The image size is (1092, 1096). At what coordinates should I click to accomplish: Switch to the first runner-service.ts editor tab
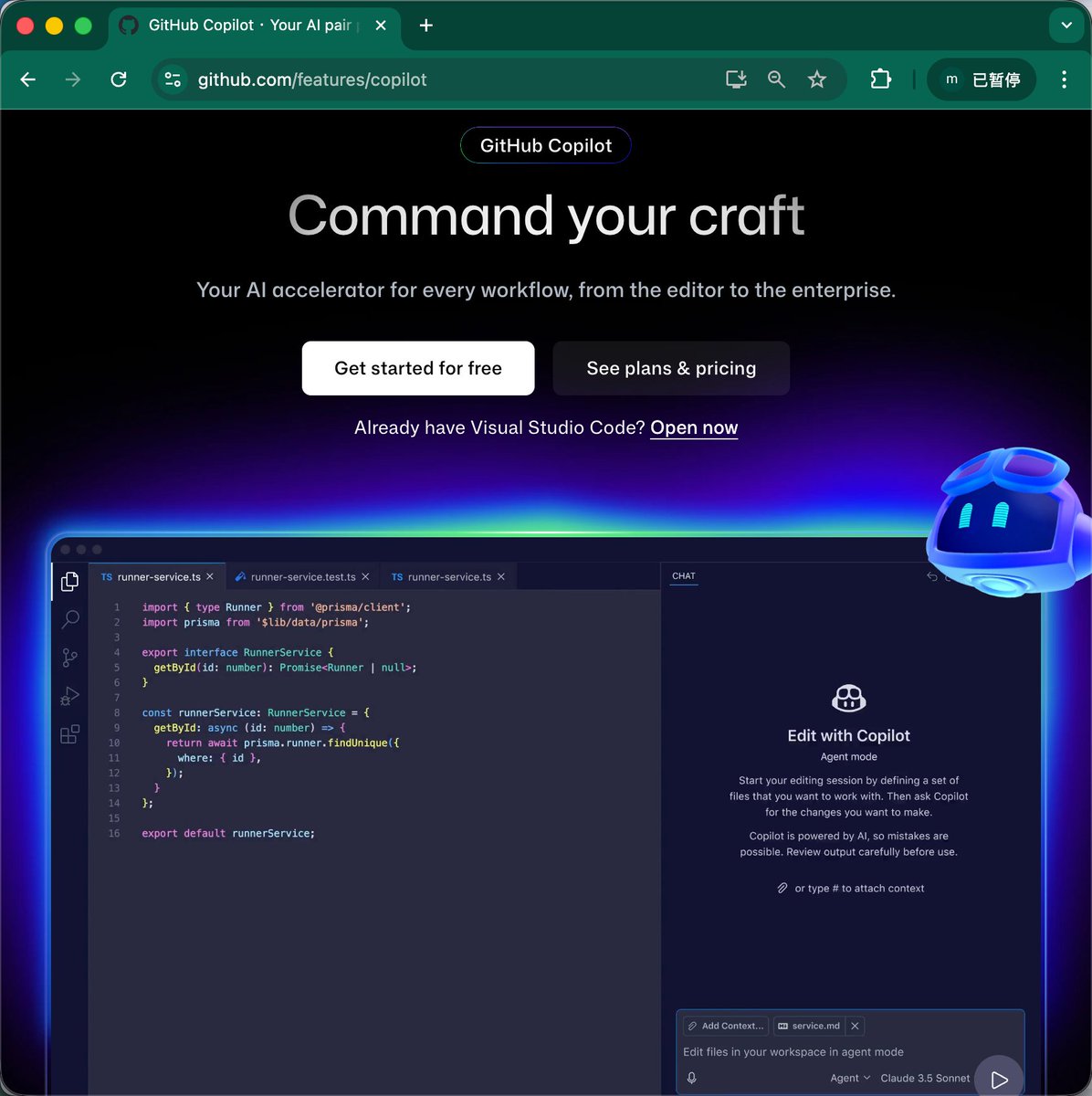point(157,576)
